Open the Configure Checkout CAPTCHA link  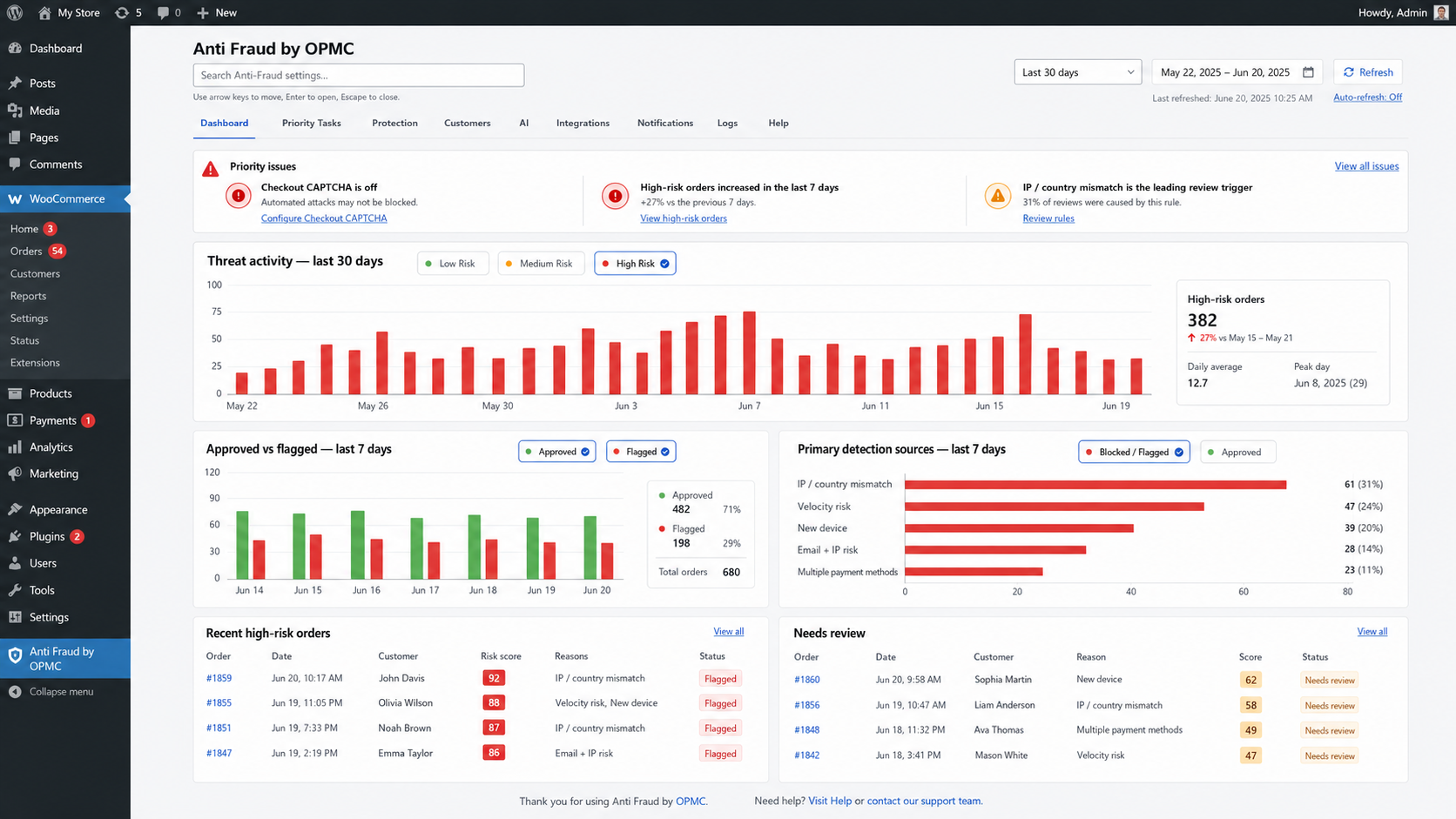324,218
